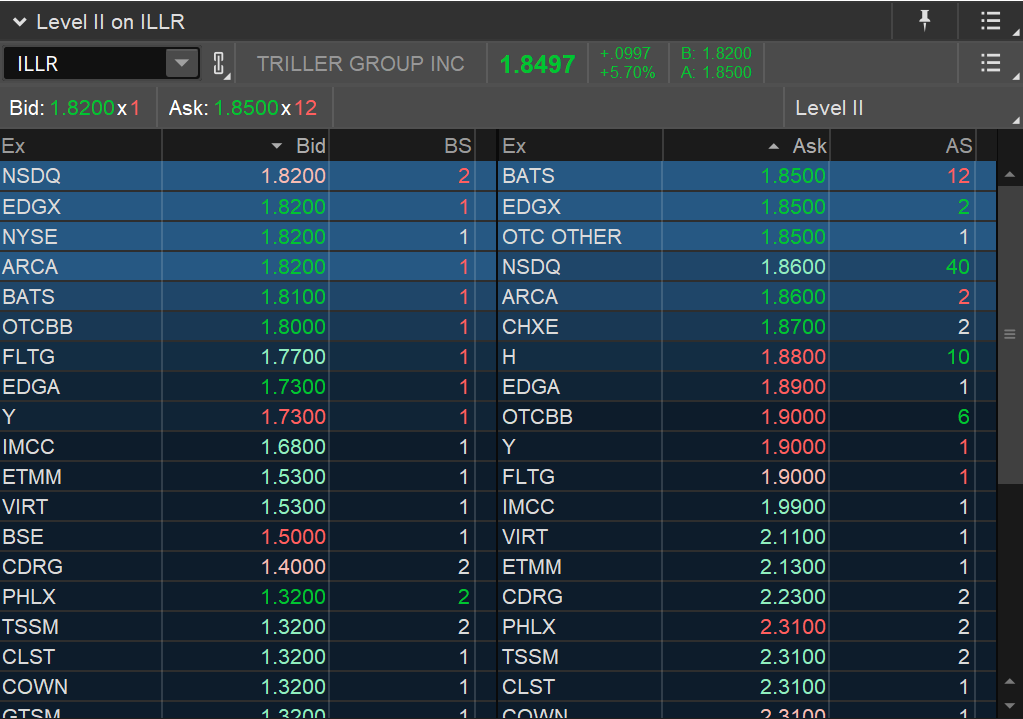Click the Ask 1.8500 x 12 summary

click(243, 108)
